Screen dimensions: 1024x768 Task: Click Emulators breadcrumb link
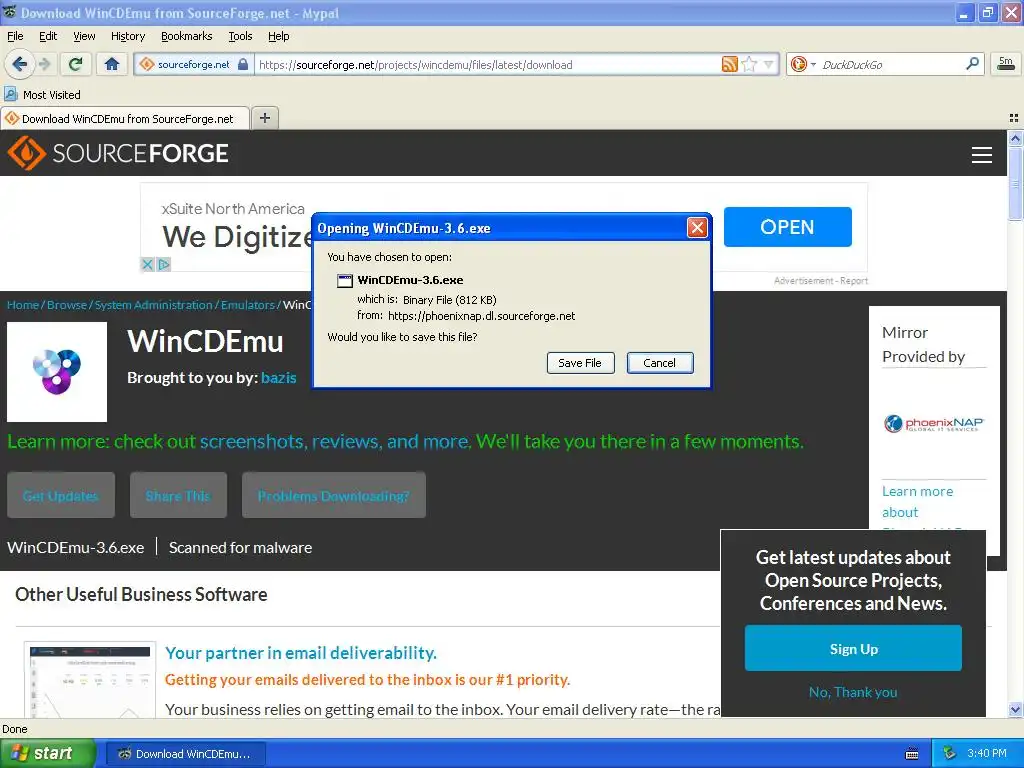coord(248,305)
